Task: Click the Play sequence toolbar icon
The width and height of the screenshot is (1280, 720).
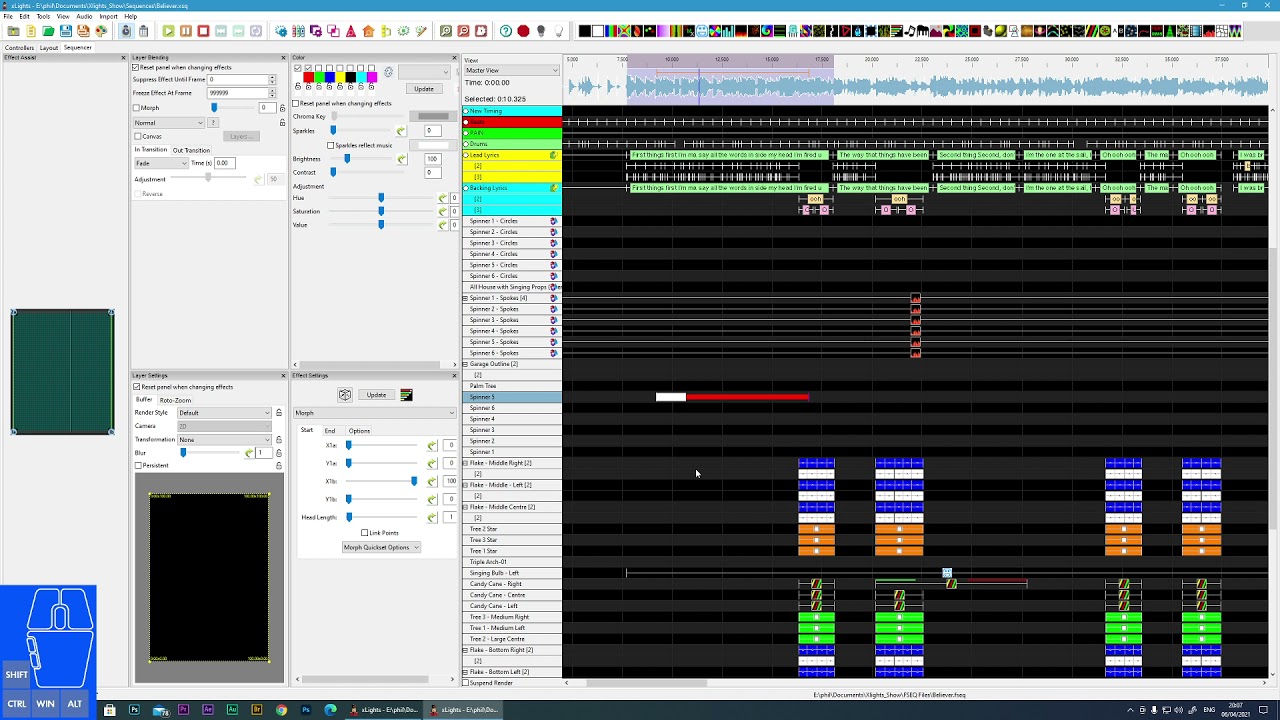Action: 168,32
